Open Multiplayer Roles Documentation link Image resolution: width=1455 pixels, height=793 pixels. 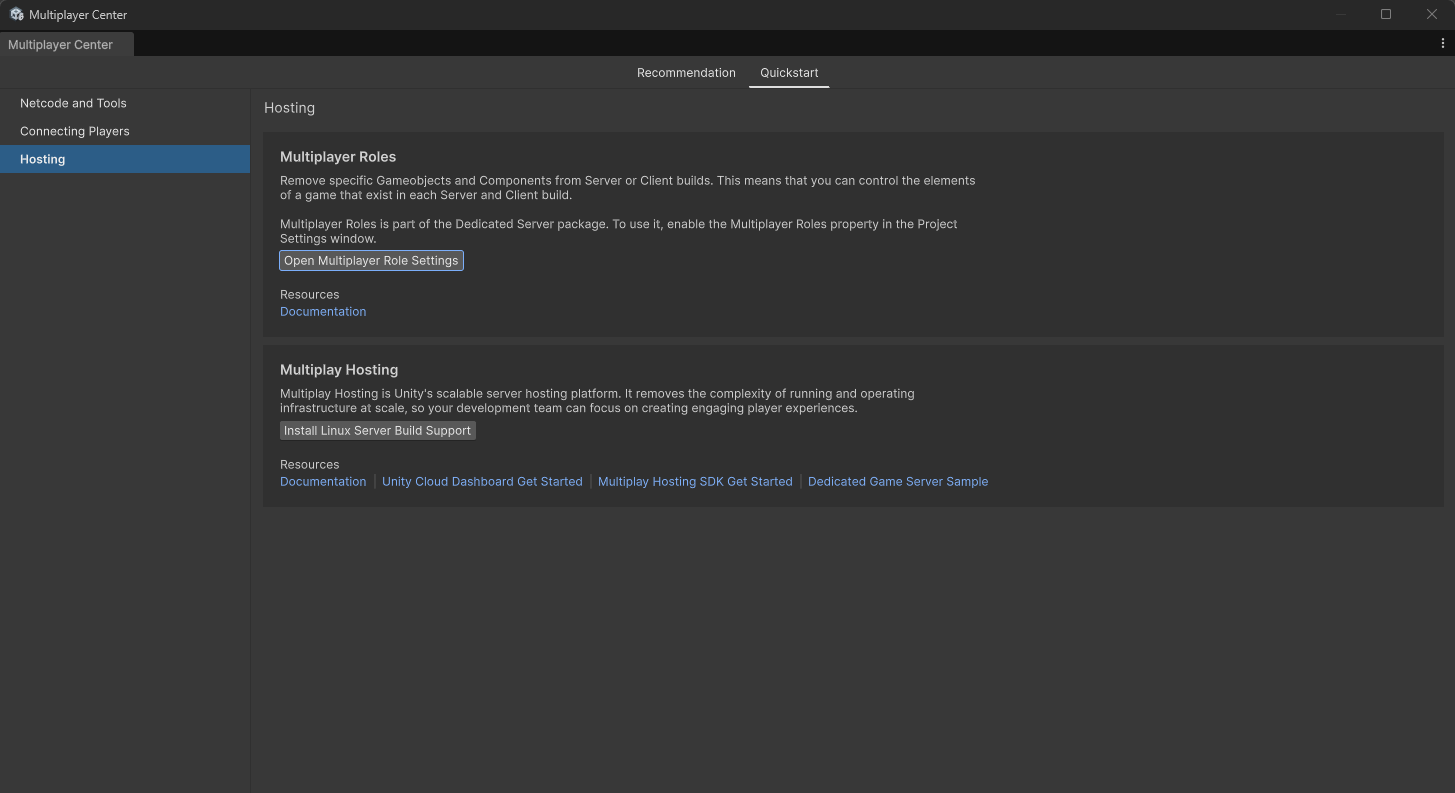click(323, 312)
